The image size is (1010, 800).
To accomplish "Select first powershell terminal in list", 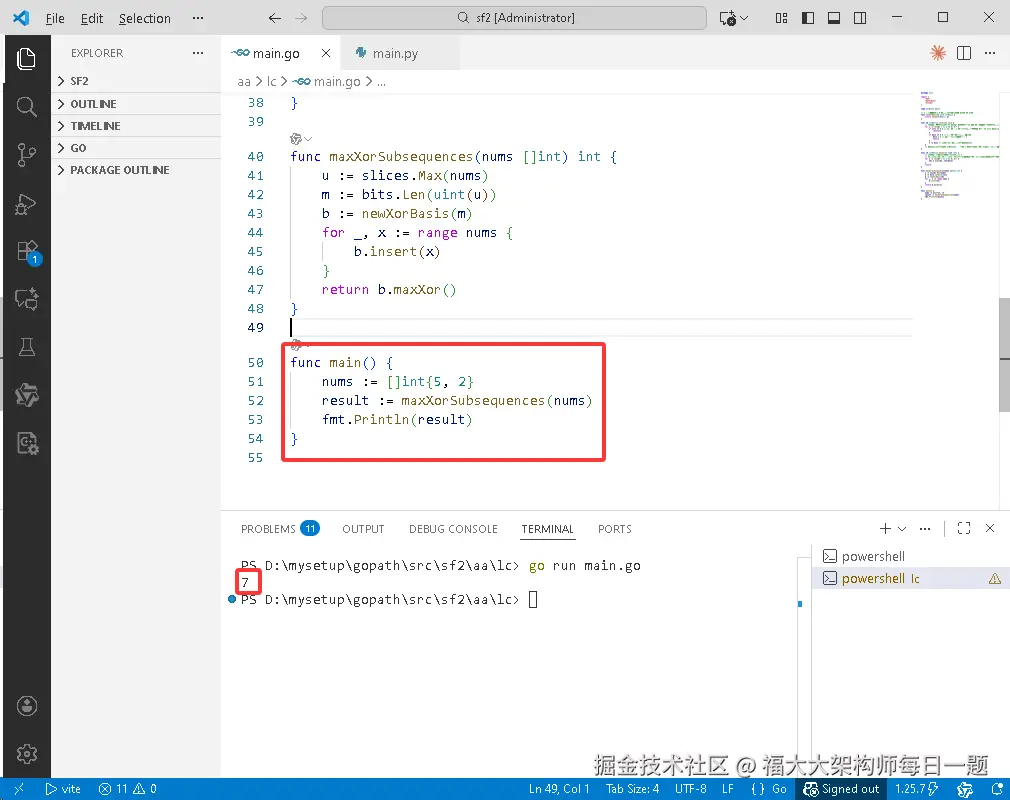I will pos(910,556).
